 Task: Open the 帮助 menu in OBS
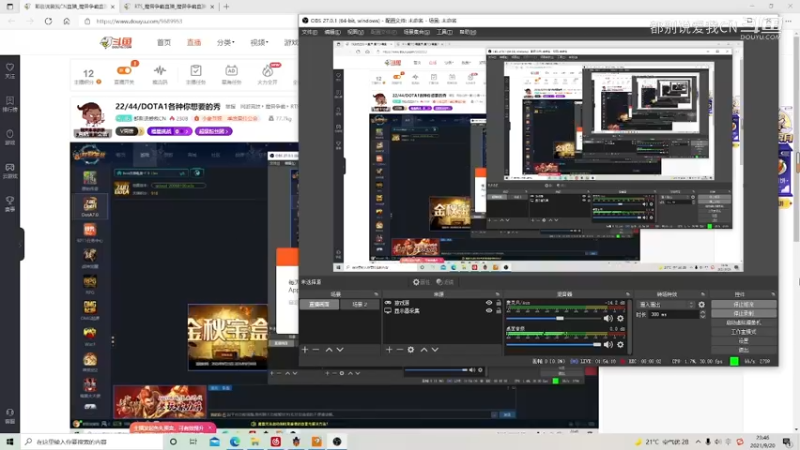pos(467,32)
